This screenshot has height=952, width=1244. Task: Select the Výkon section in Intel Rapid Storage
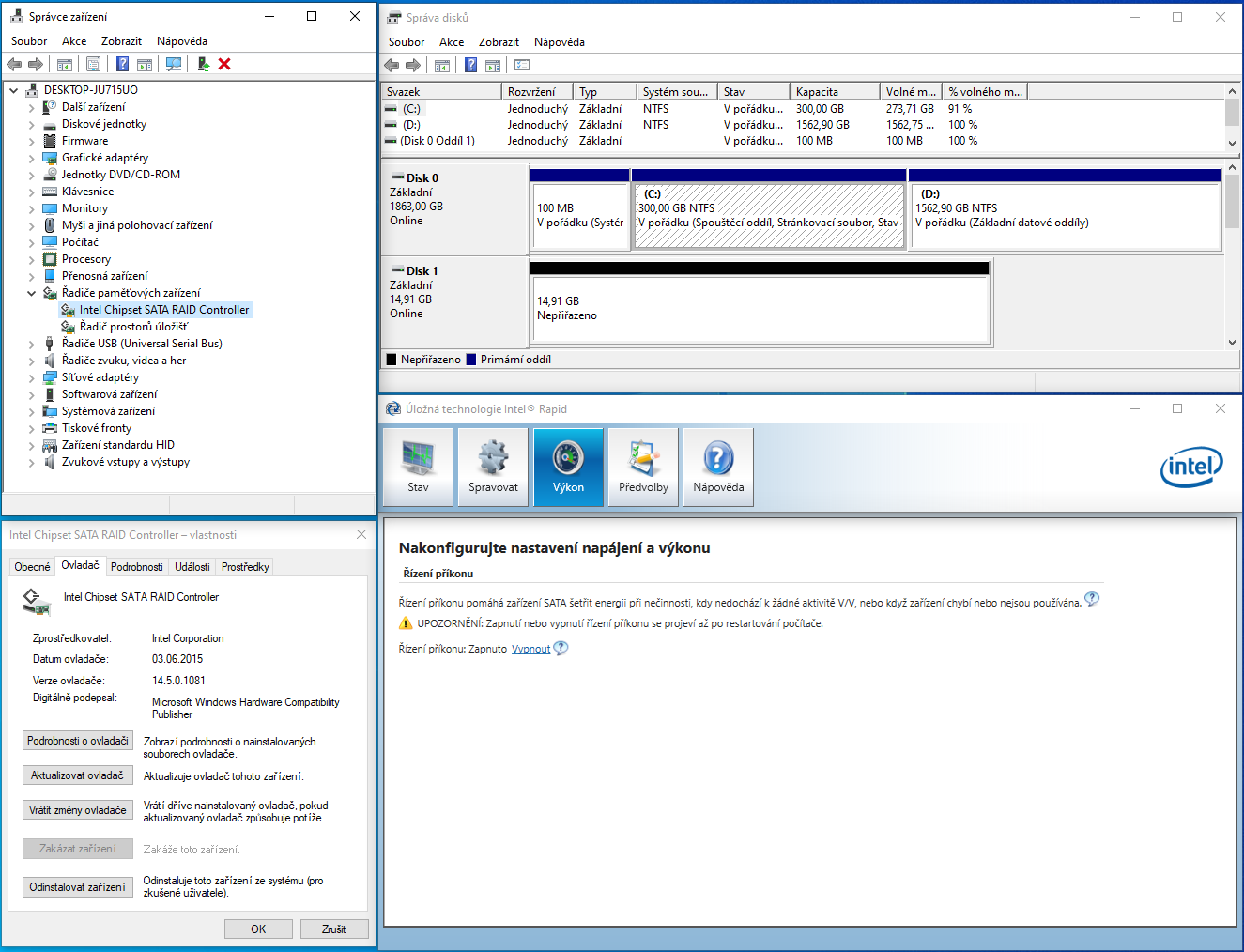tap(568, 468)
